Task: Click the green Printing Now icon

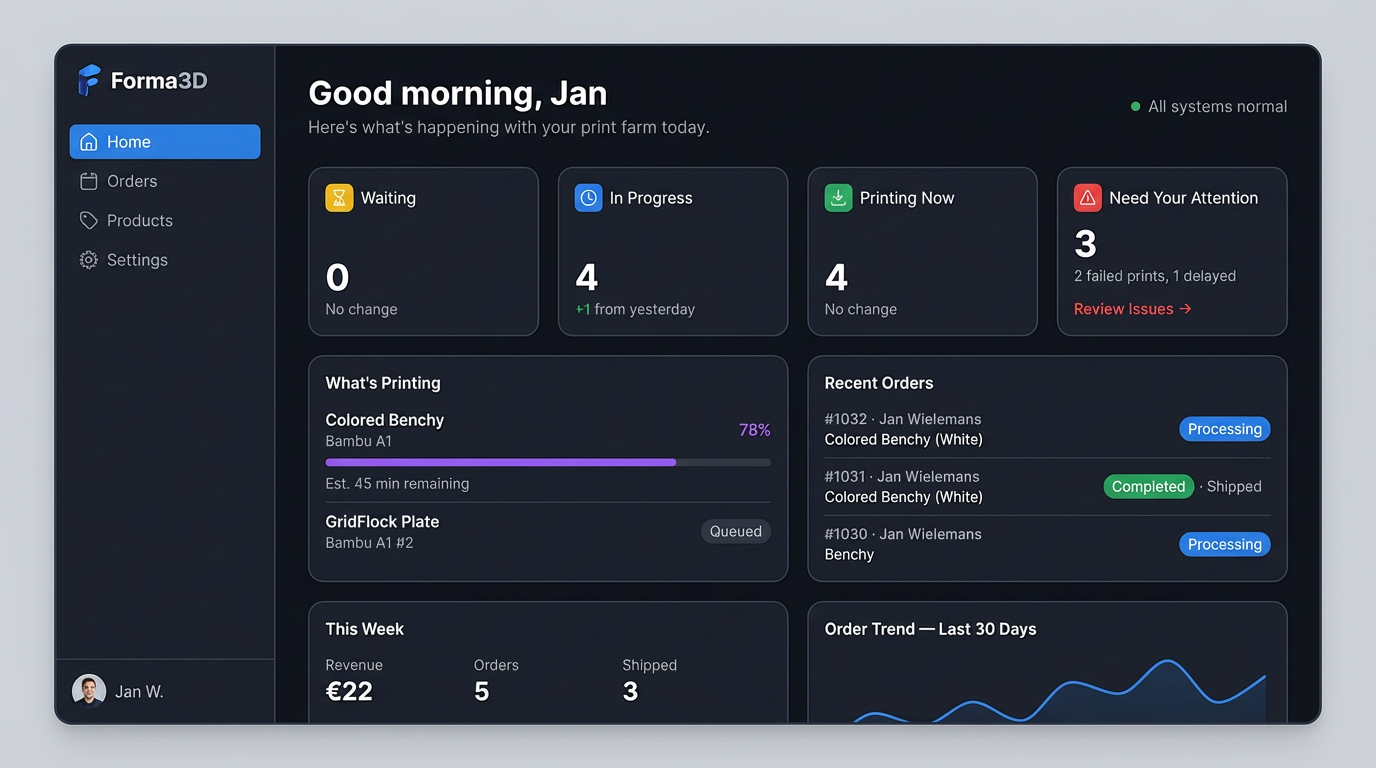Action: [837, 197]
